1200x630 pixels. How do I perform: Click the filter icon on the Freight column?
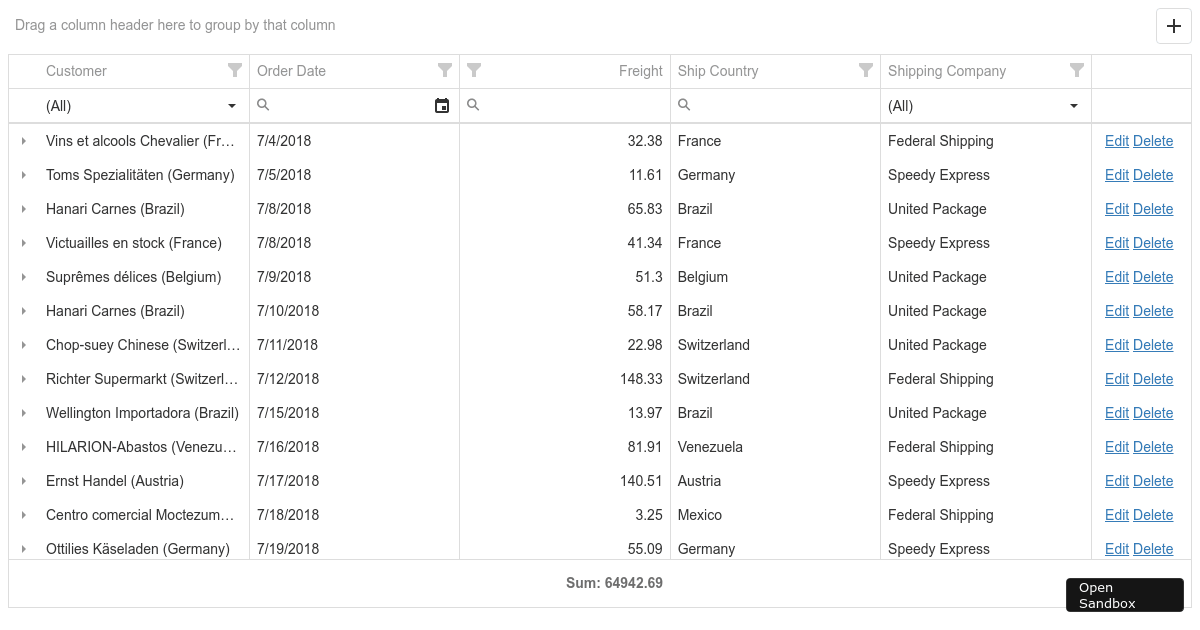[474, 71]
